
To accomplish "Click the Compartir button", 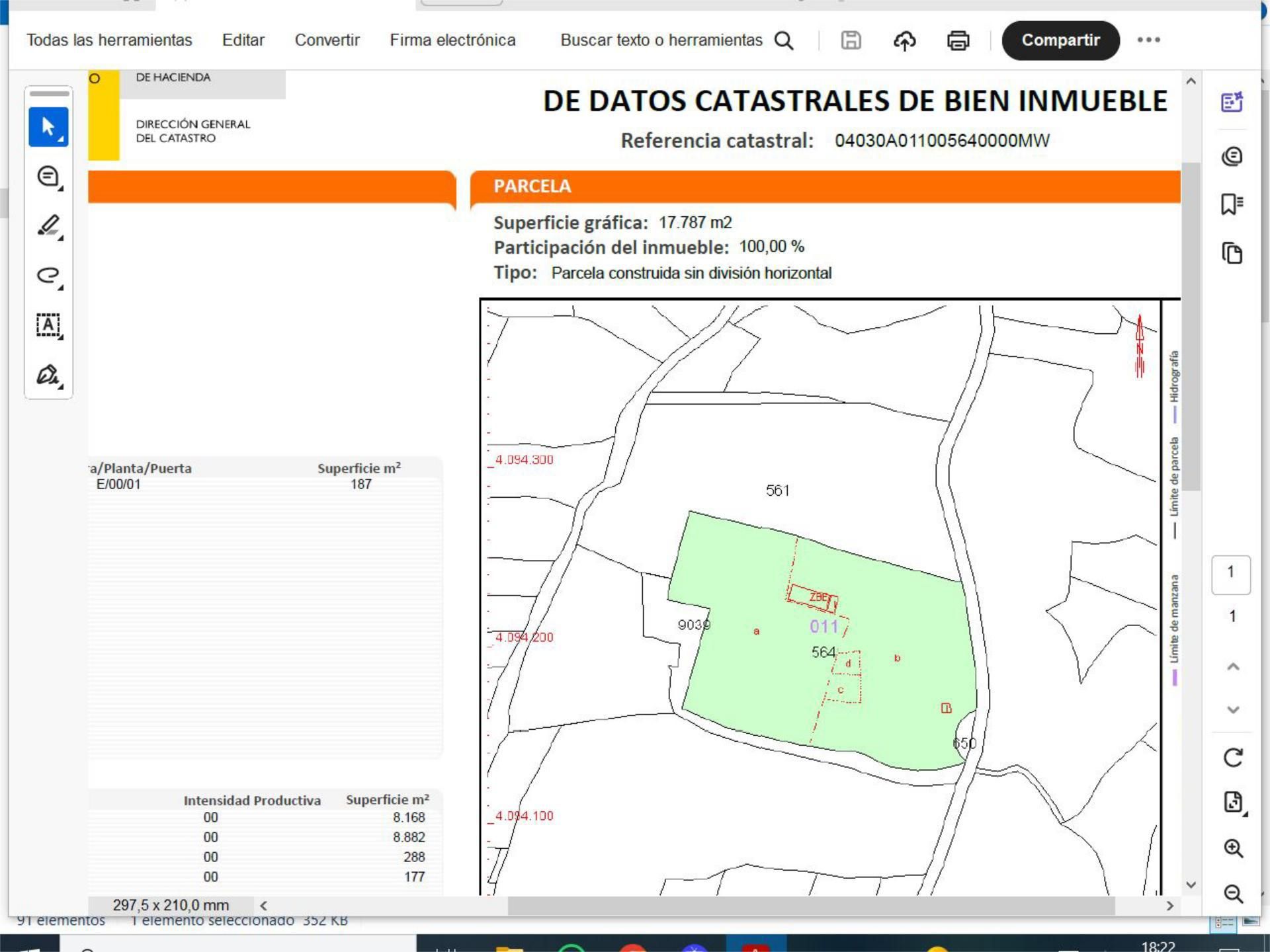I will coord(1060,40).
